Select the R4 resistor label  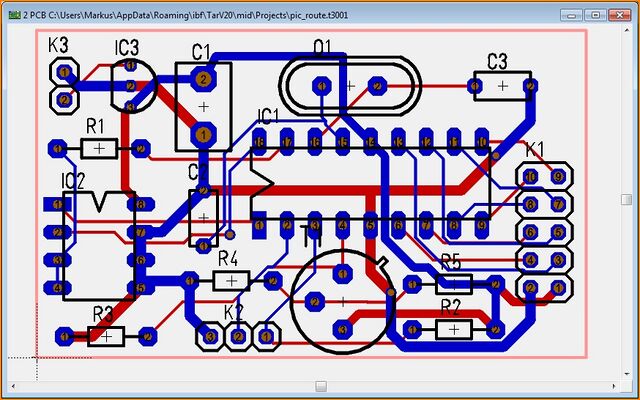point(228,259)
